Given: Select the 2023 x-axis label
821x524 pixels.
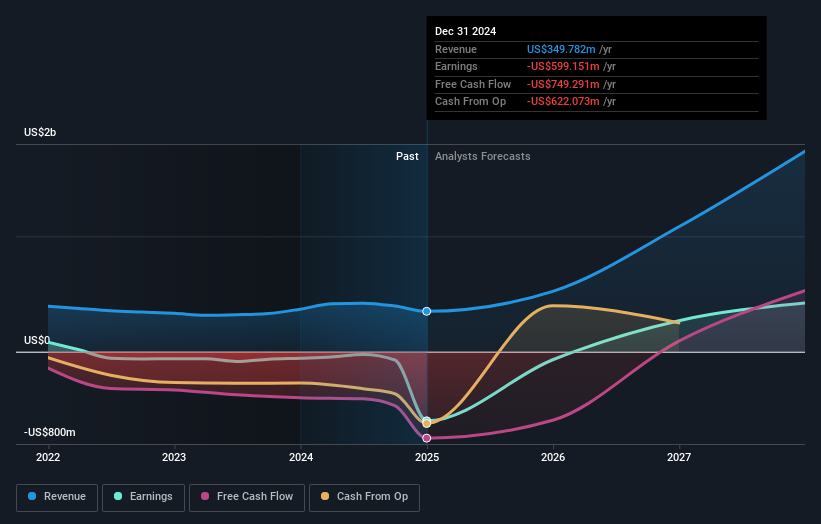Looking at the screenshot, I should coord(174,458).
